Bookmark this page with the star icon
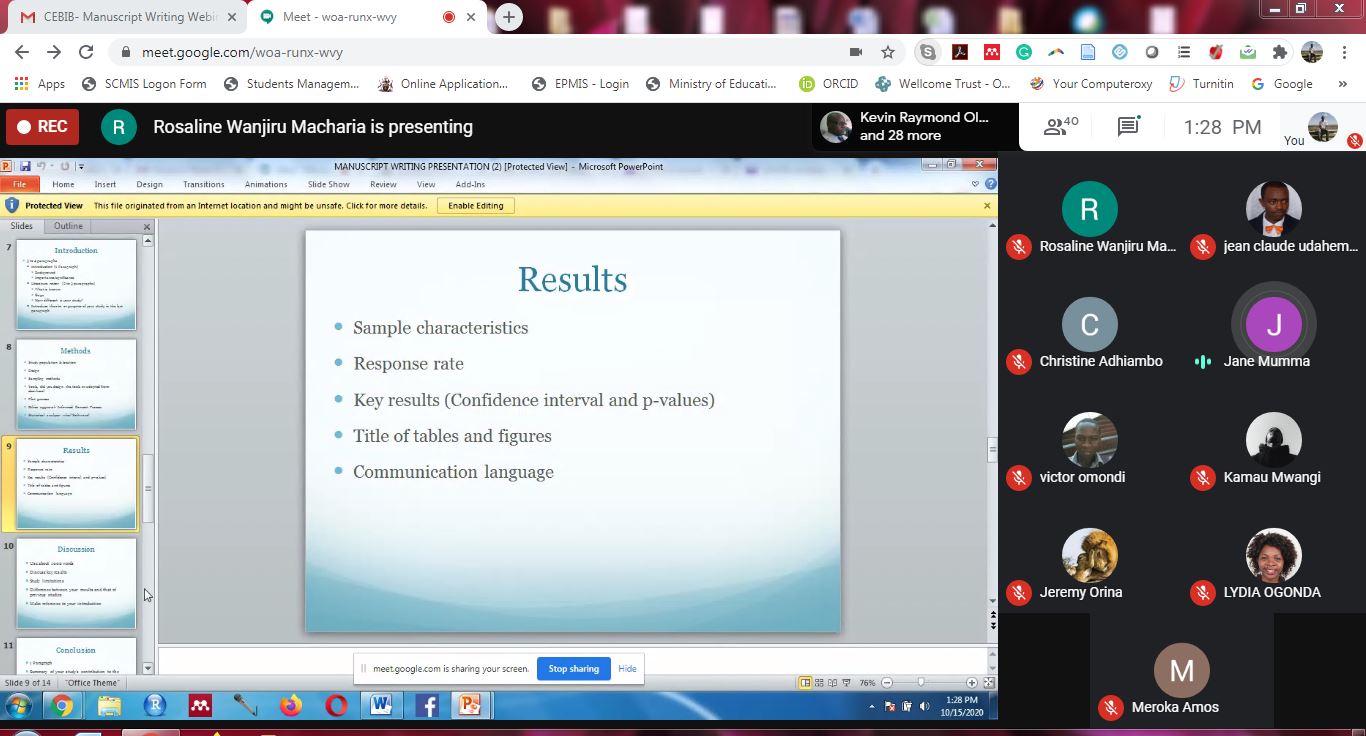This screenshot has width=1366, height=736. click(x=887, y=52)
